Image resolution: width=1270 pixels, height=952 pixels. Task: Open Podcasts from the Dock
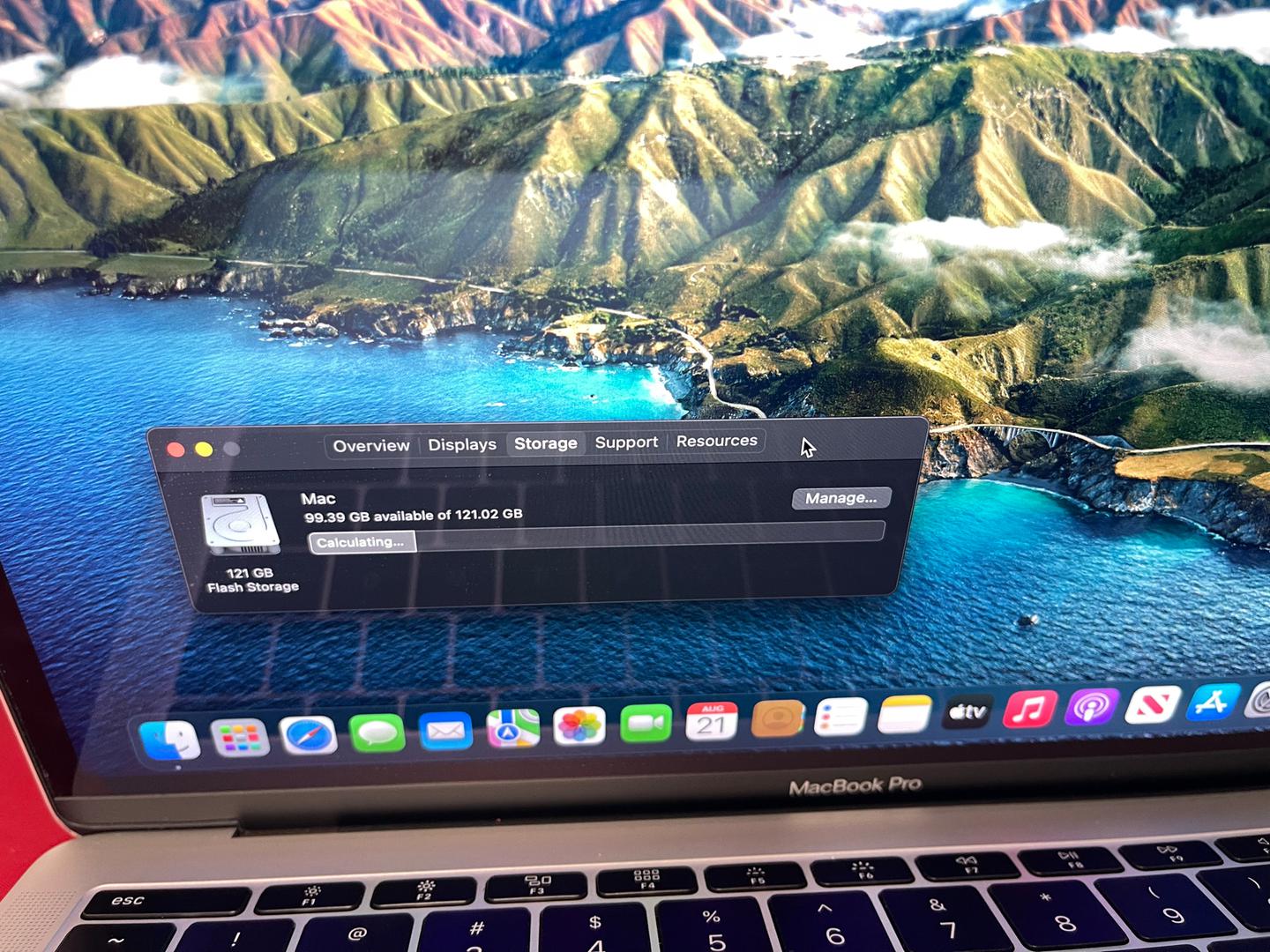click(x=1091, y=706)
